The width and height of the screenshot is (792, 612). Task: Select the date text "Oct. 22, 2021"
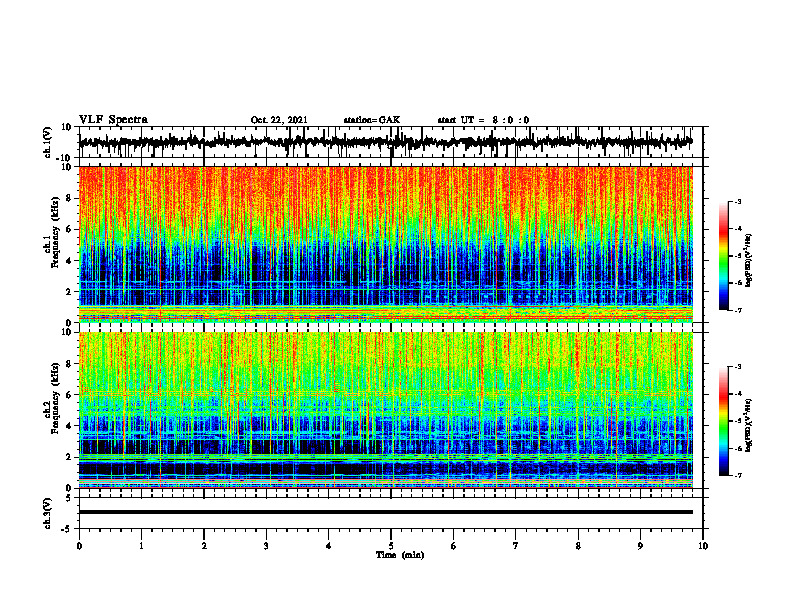(279, 120)
